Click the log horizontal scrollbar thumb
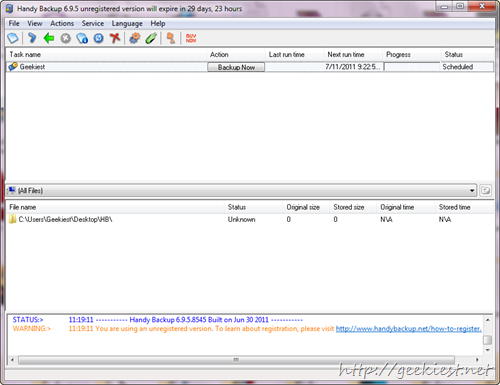500x385 pixels. coord(236,360)
